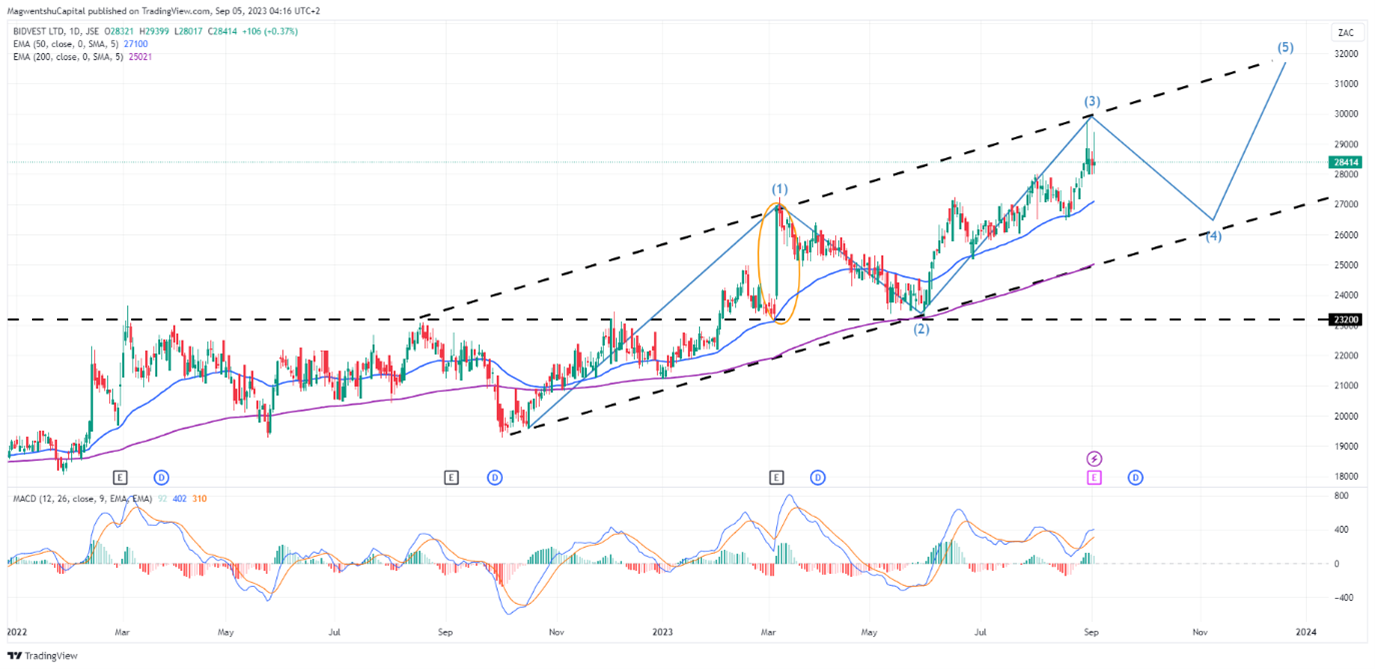Click the earnings E marker near March 2022

121,478
